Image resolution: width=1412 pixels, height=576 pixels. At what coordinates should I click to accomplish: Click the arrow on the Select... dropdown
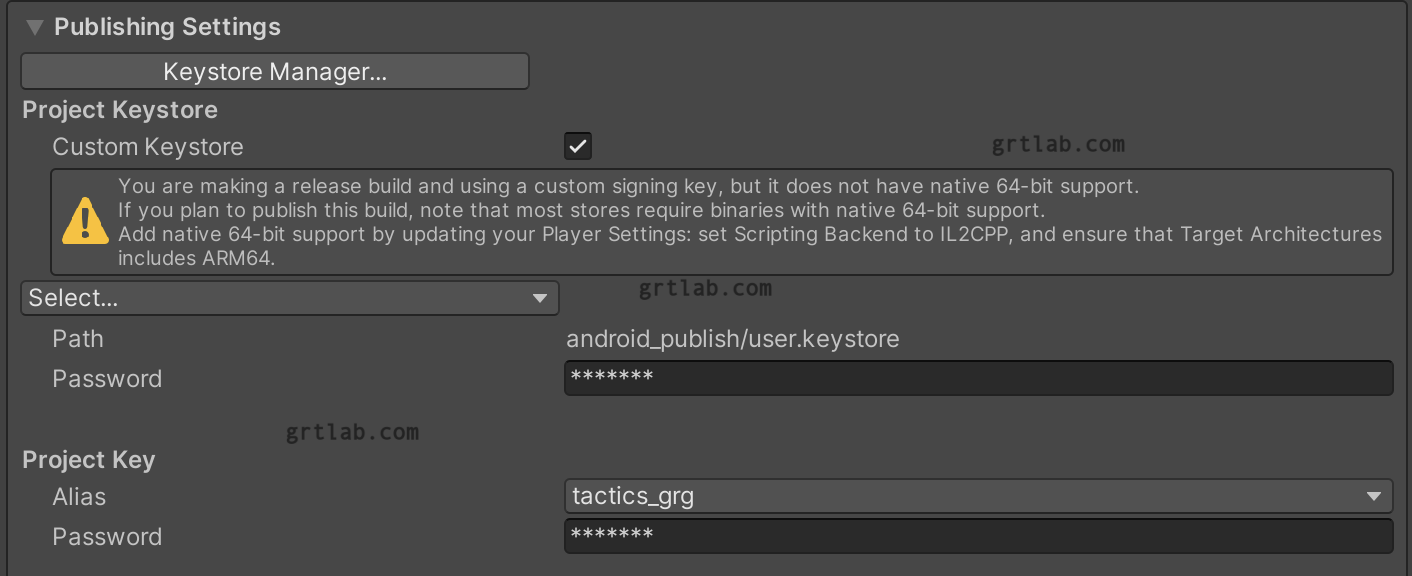coord(540,298)
